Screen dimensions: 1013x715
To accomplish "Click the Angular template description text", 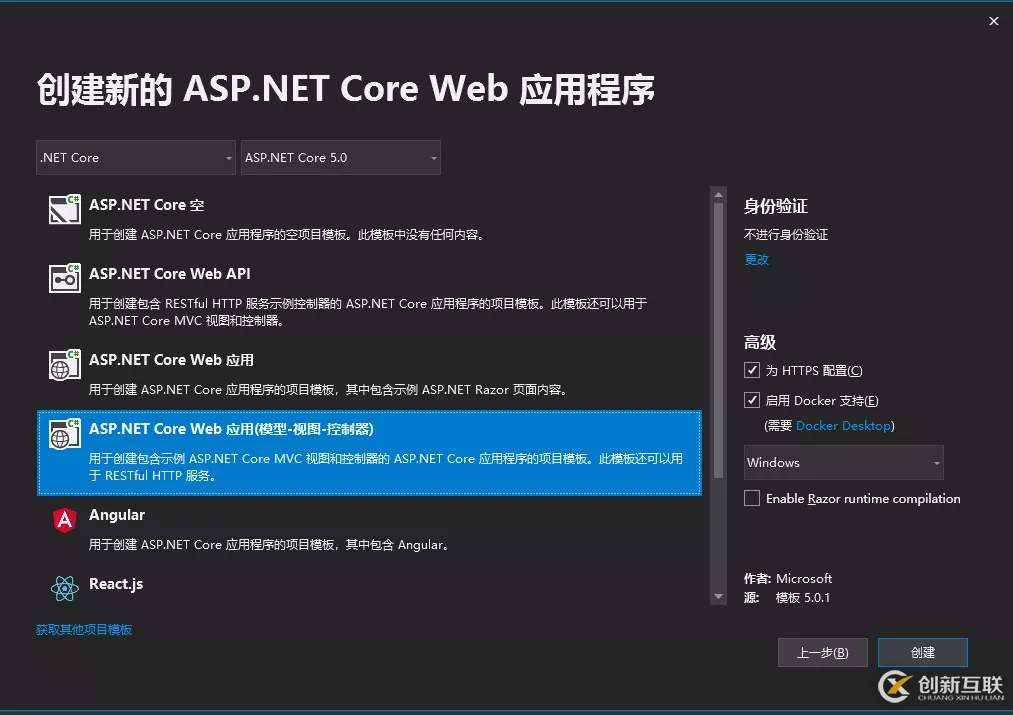I will [x=269, y=544].
